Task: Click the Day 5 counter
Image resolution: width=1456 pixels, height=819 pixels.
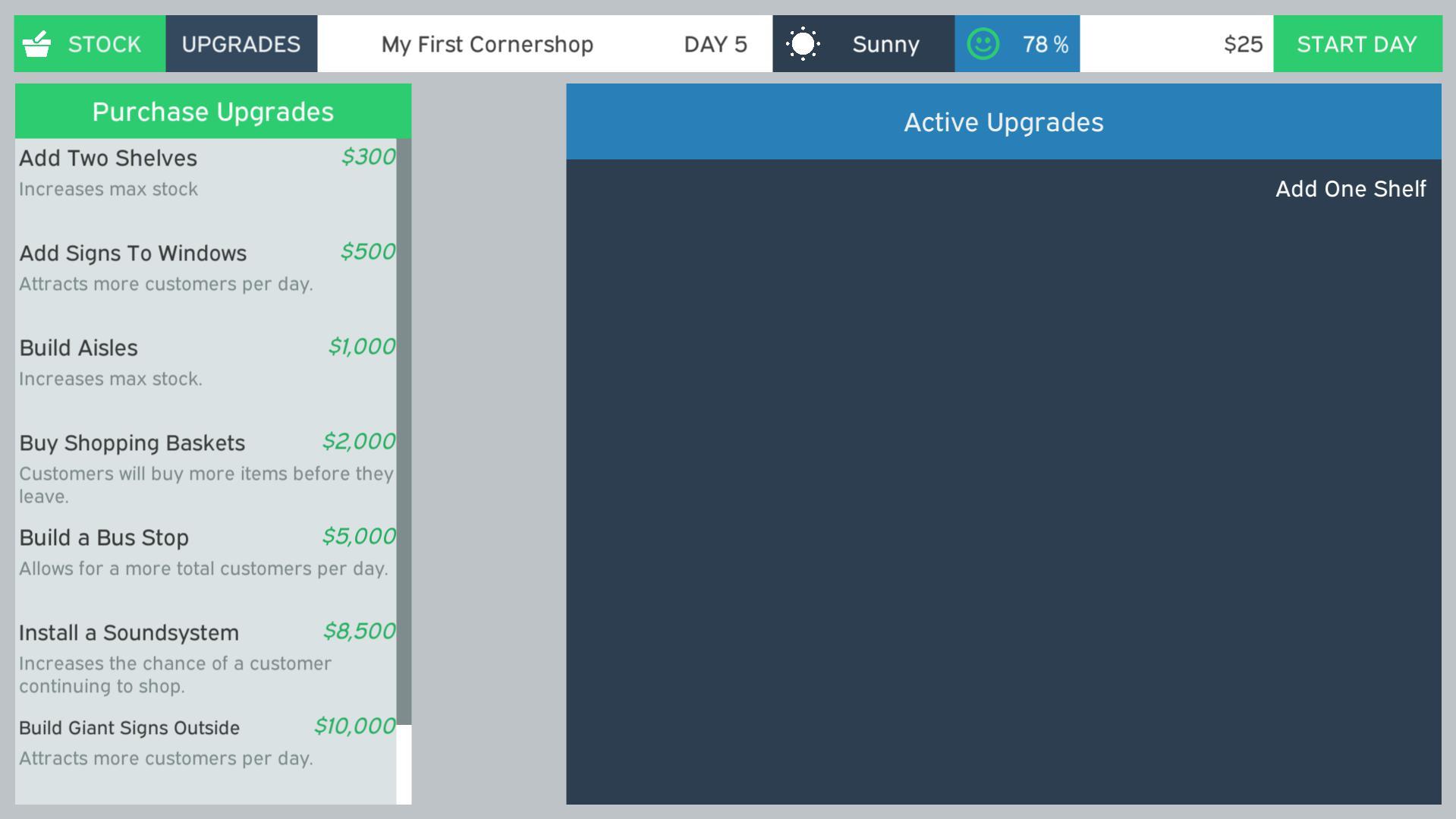Action: pyautogui.click(x=715, y=44)
